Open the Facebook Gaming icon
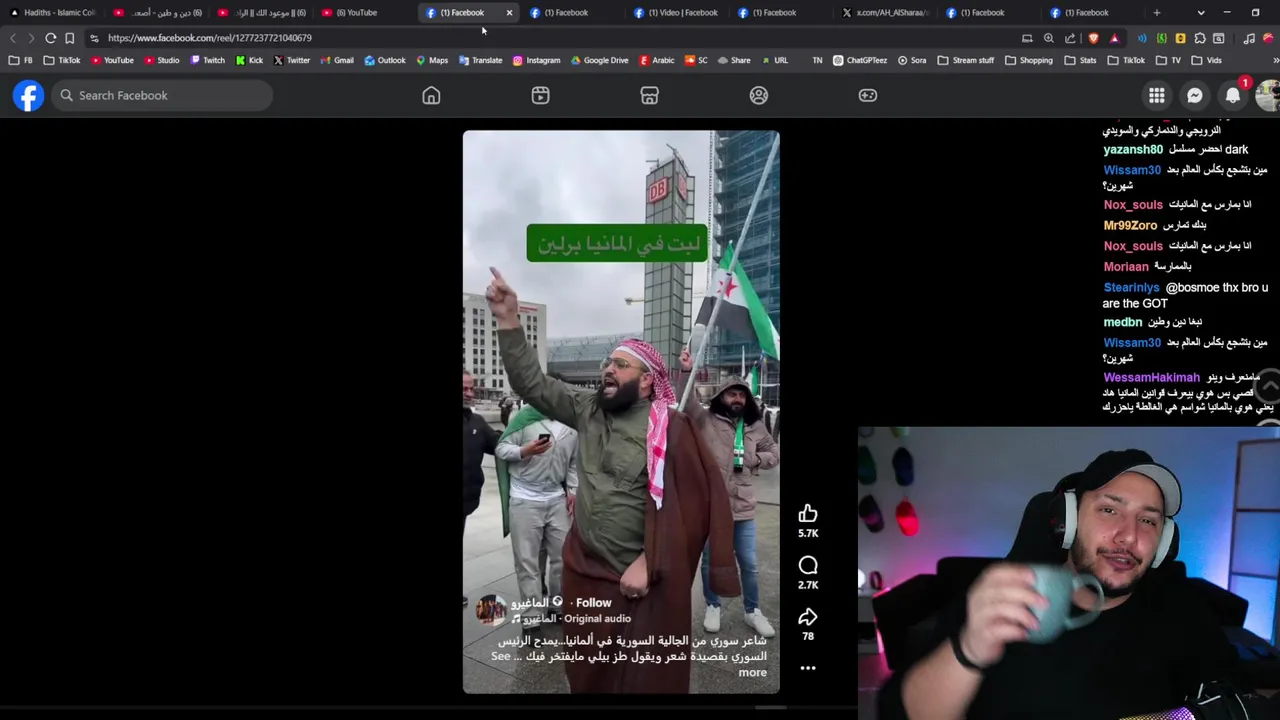This screenshot has width=1280, height=720. pyautogui.click(x=868, y=95)
